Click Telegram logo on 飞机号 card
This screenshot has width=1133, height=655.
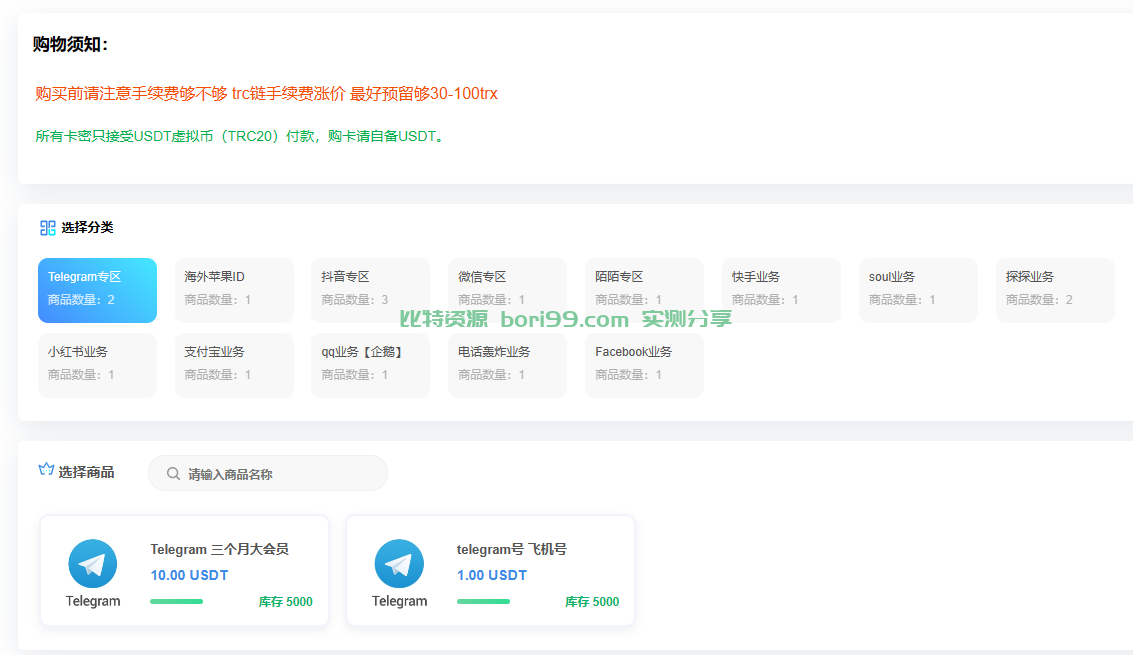point(399,564)
